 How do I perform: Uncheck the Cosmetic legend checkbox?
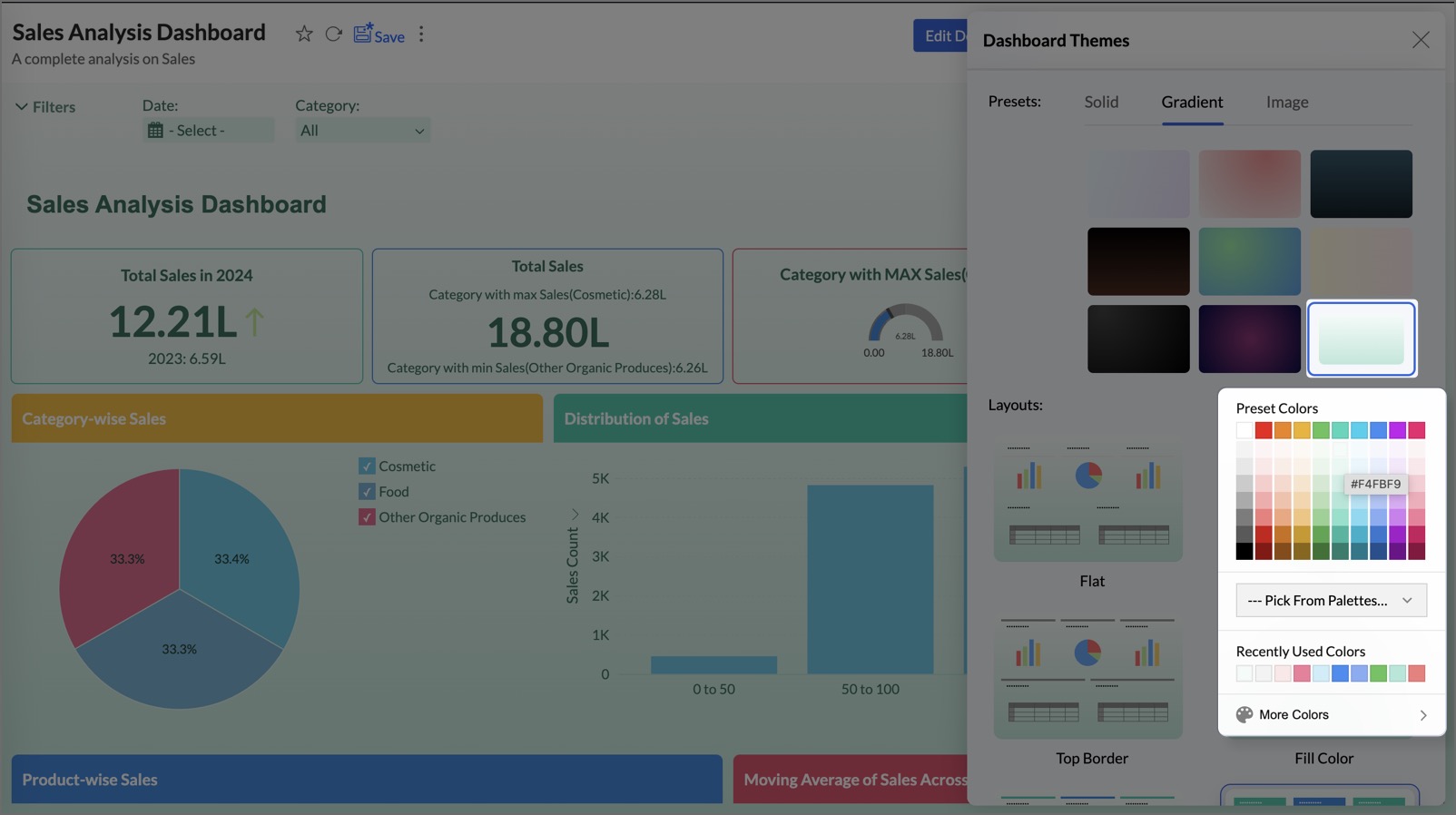point(367,466)
